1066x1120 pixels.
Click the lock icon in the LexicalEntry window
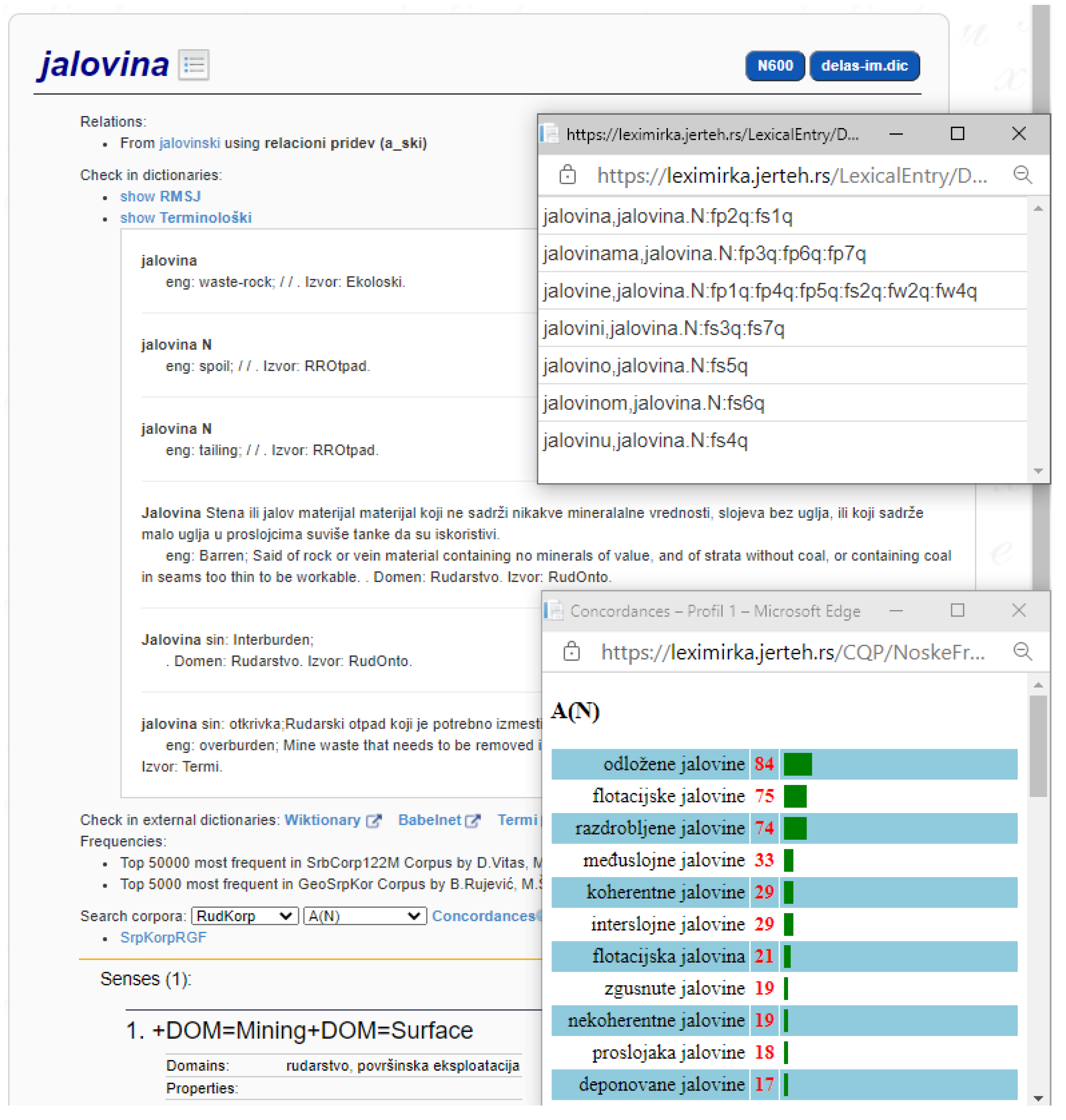click(x=568, y=175)
